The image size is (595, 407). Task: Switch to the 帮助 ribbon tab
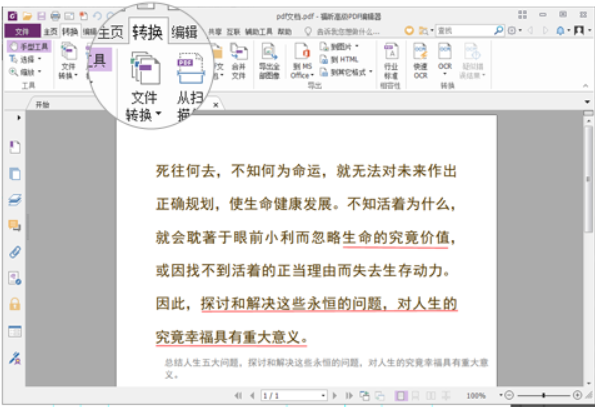pos(285,31)
